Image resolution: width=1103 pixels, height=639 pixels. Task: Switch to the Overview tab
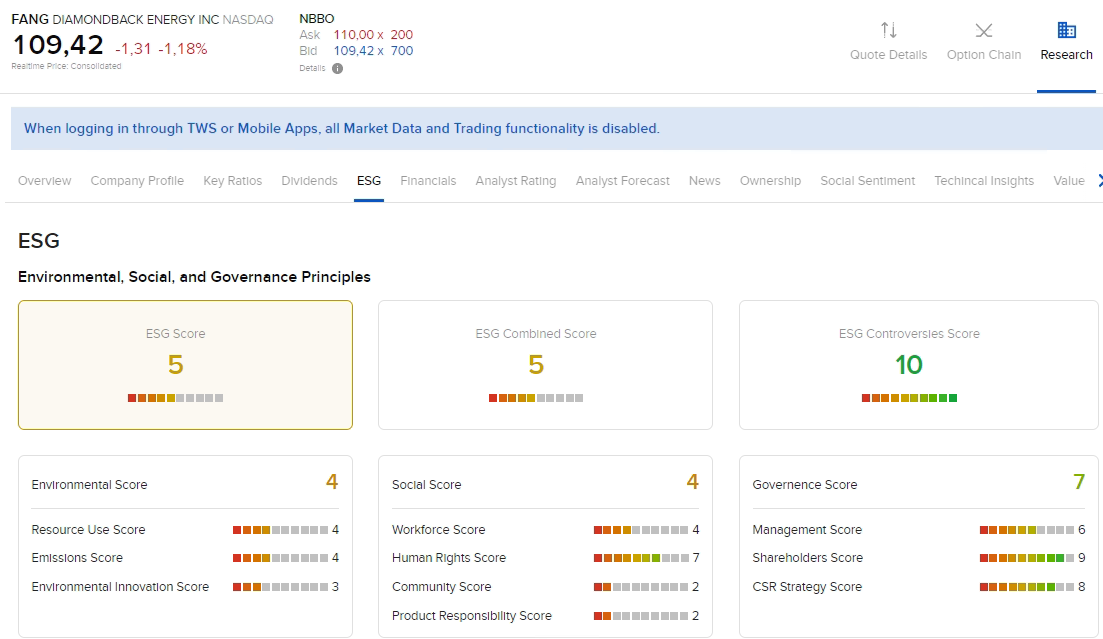point(45,181)
